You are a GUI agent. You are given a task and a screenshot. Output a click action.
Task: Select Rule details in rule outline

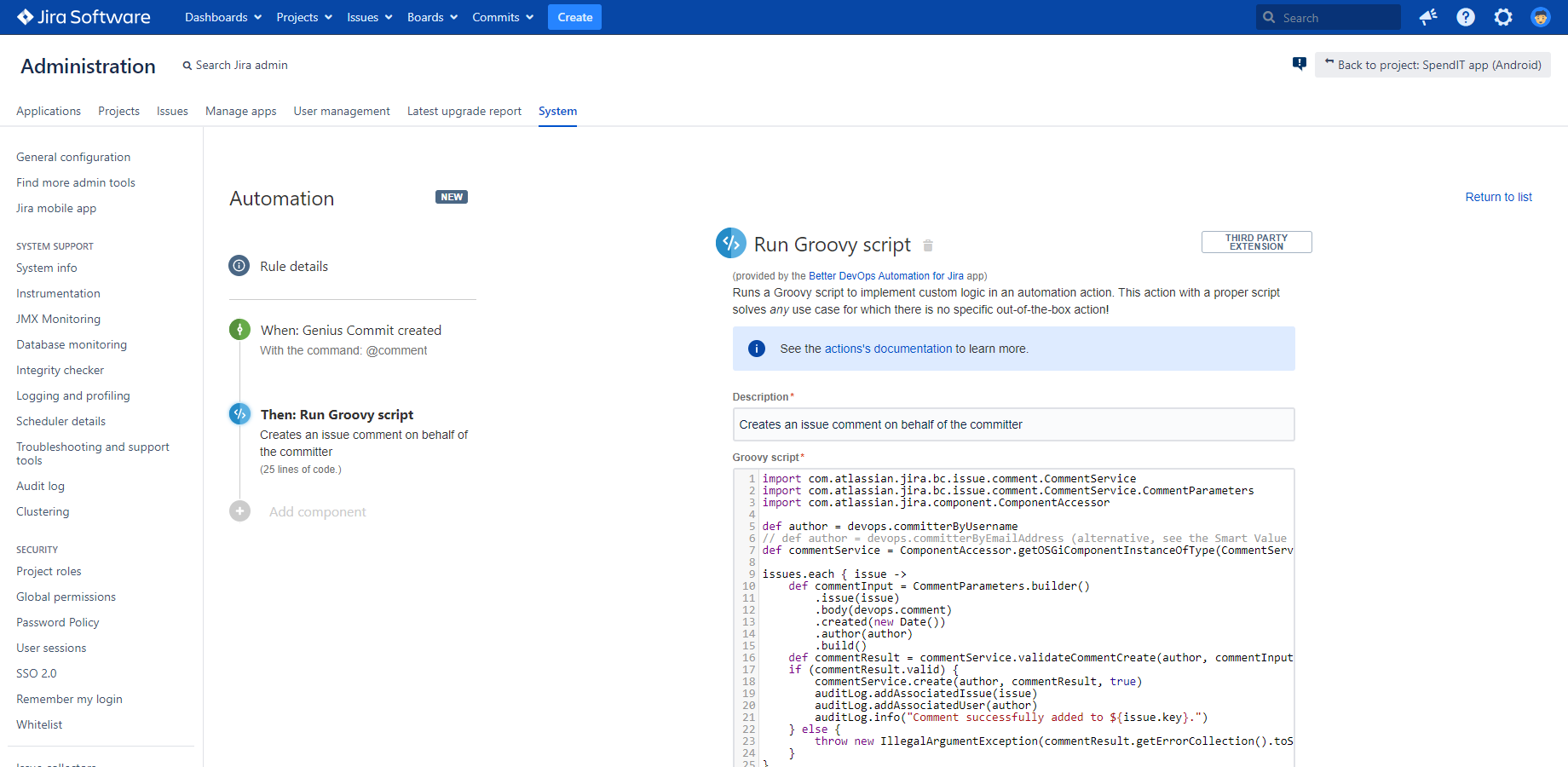(294, 266)
